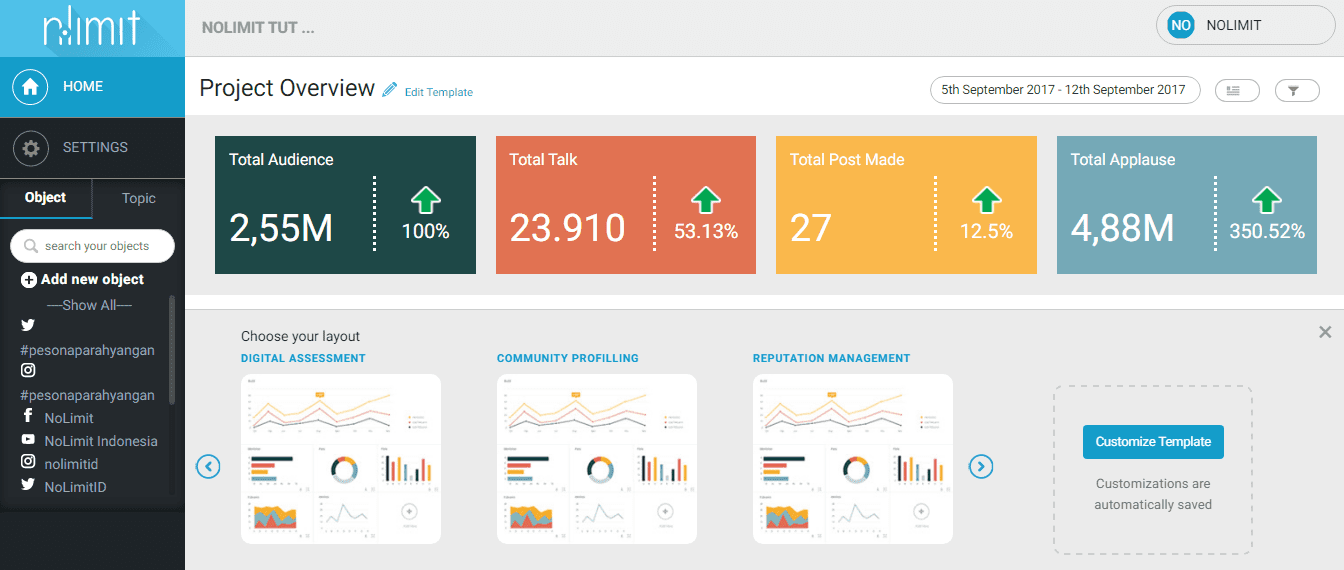Open the NOLIMIT account menu
The width and height of the screenshot is (1344, 570).
click(1245, 26)
